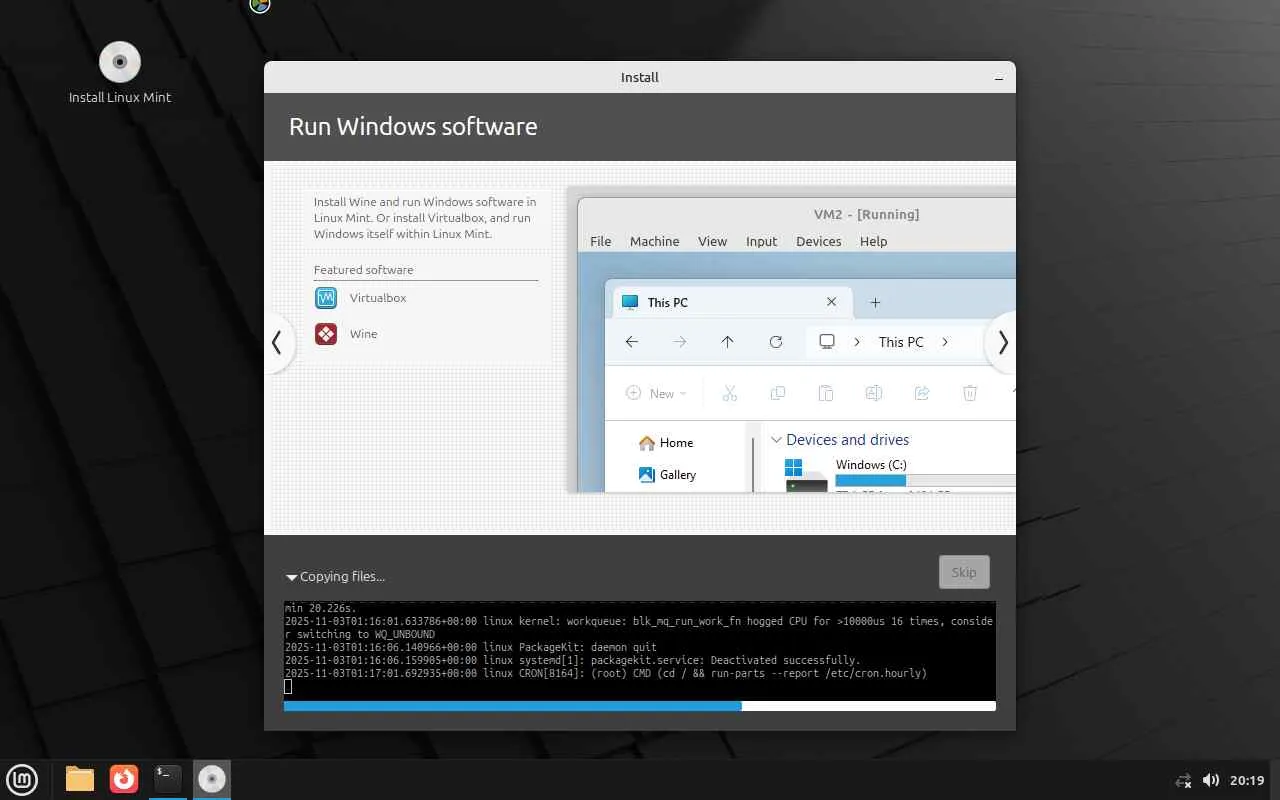Viewport: 1280px width, 800px height.
Task: Click the Featured software label
Action: [x=363, y=270]
